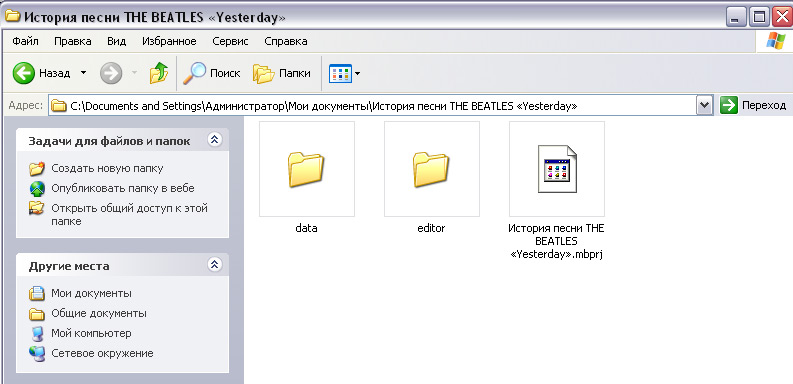Open the Views dropdown arrow

click(x=358, y=74)
